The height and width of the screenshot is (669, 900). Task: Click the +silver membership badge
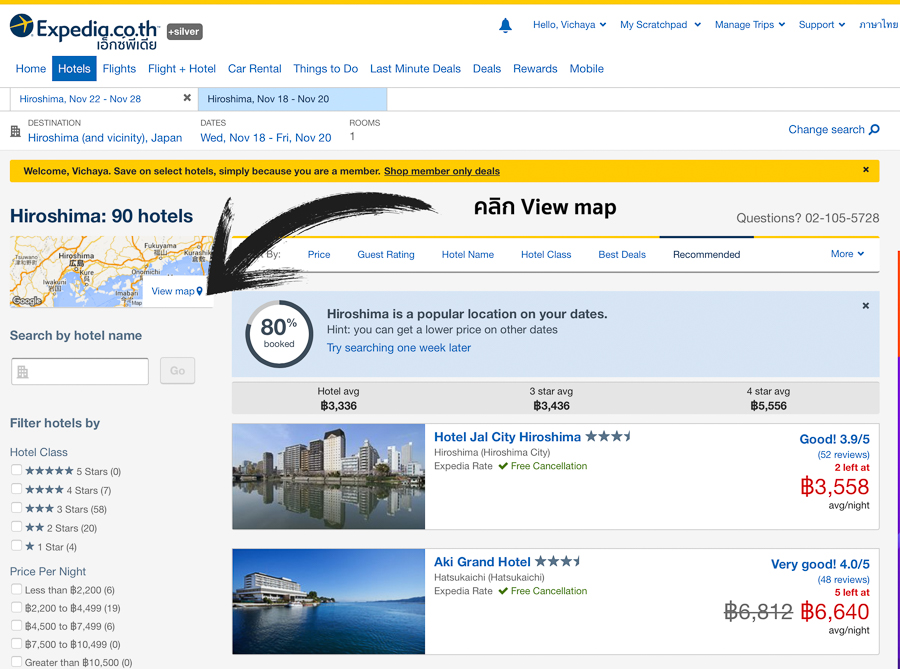pos(185,32)
